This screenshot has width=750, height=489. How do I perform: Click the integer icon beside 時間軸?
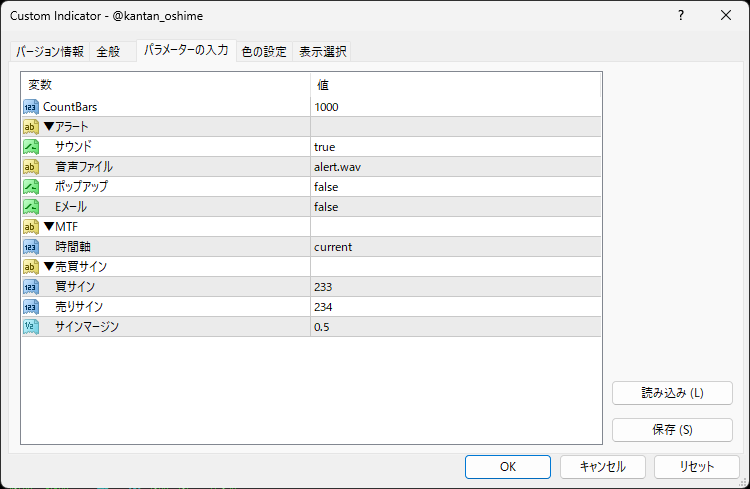[x=31, y=247]
